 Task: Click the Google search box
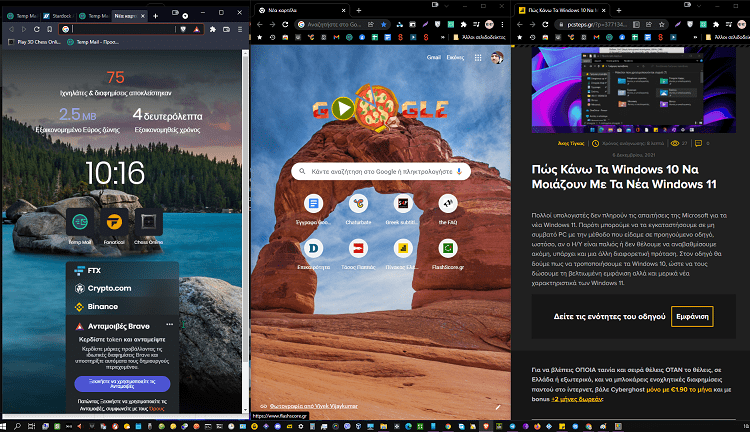[x=381, y=171]
